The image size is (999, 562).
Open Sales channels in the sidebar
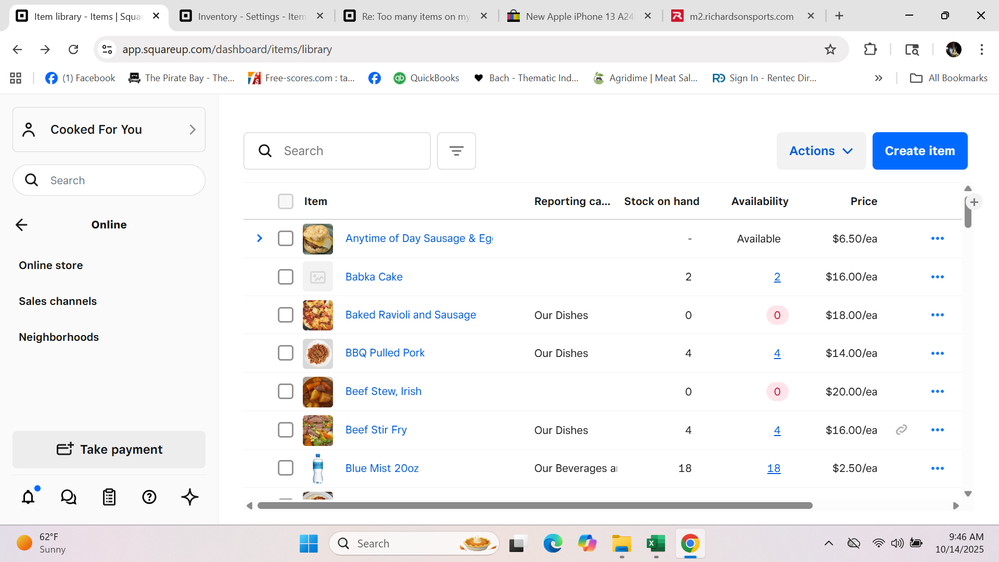58,301
